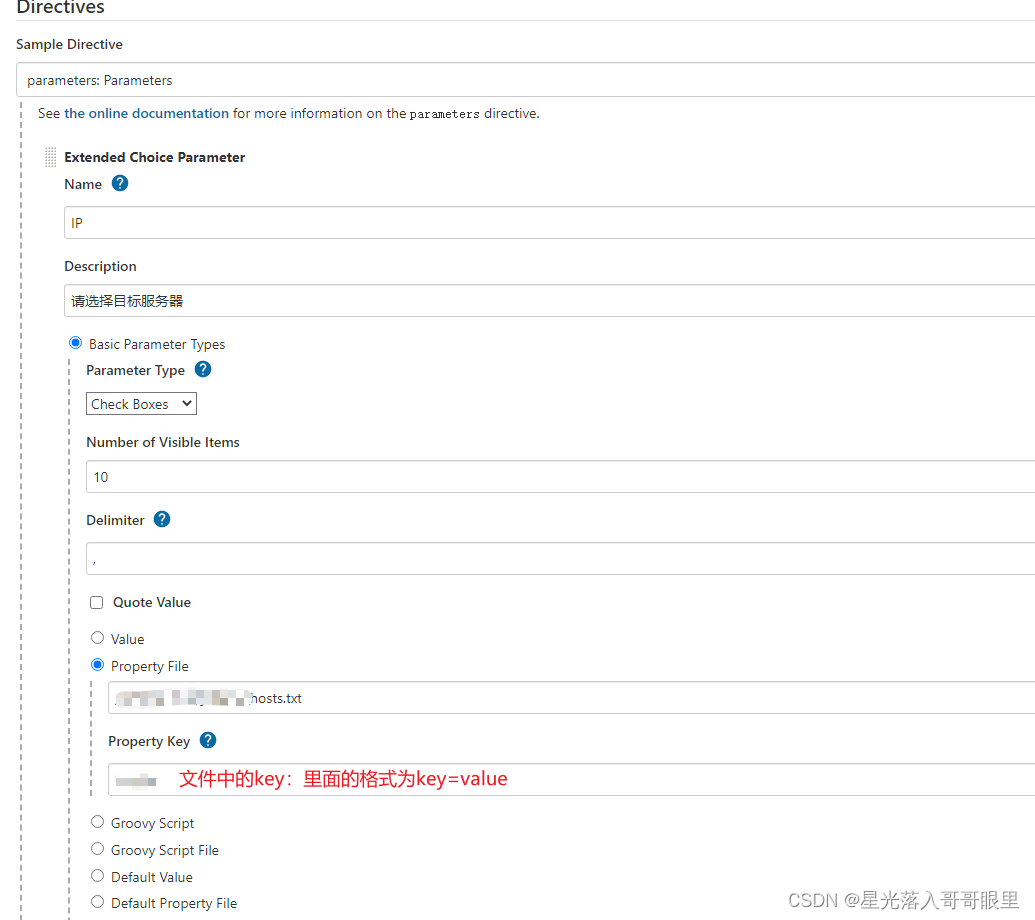Screen dimensions: 1035x920
Task: Select the Groovy Script option
Action: [97, 821]
